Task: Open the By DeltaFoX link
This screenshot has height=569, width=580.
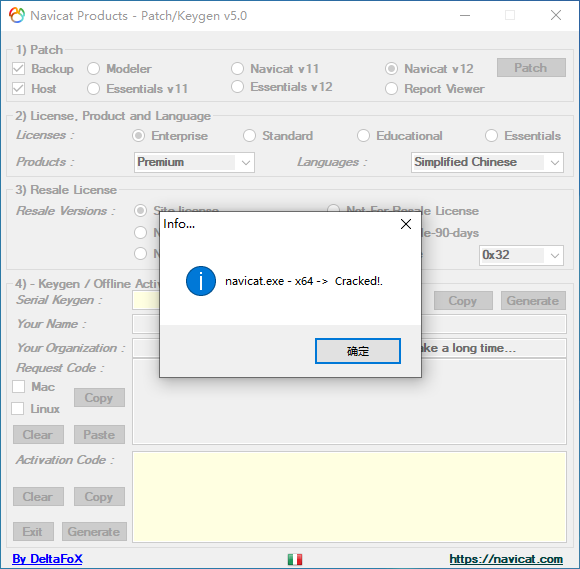Action: (47, 559)
